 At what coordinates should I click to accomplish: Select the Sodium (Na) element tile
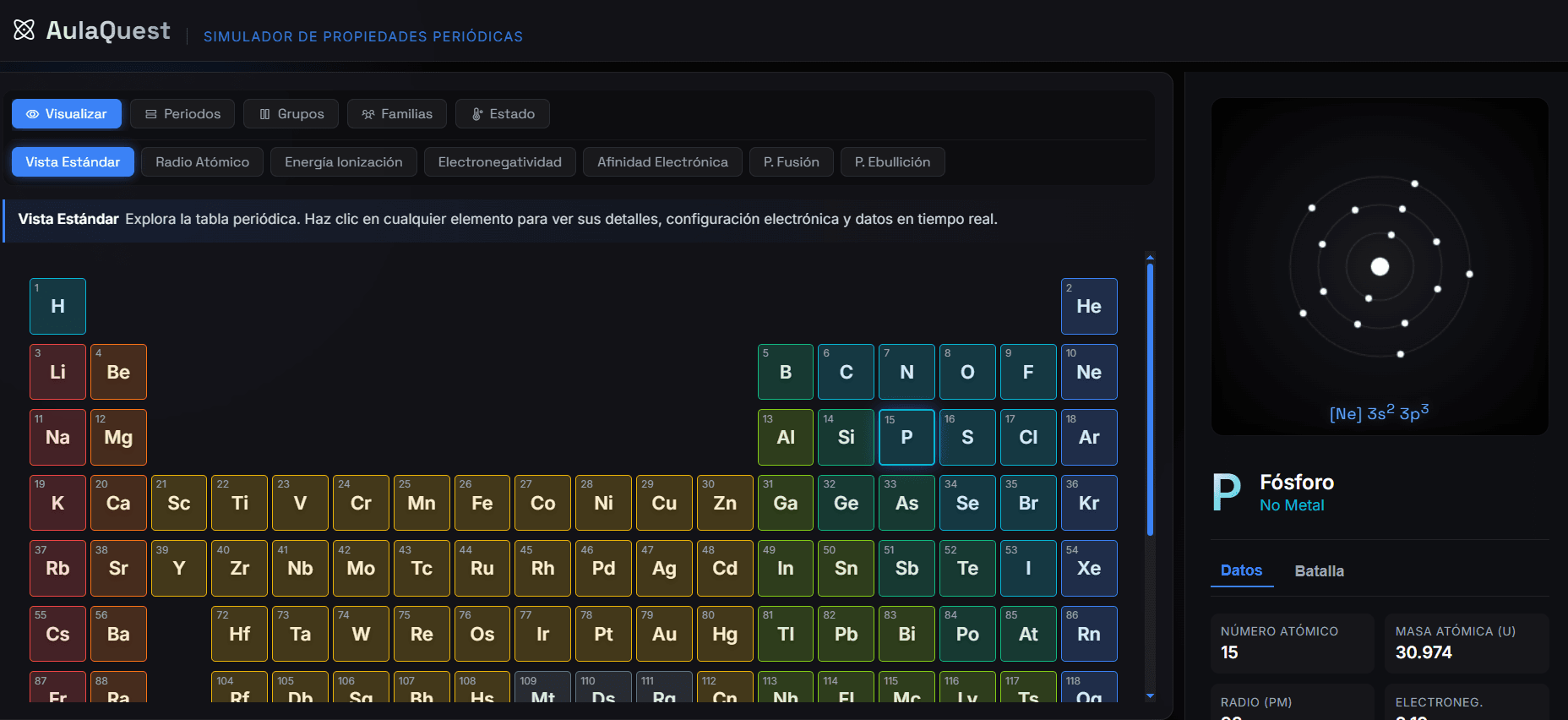pyautogui.click(x=57, y=437)
